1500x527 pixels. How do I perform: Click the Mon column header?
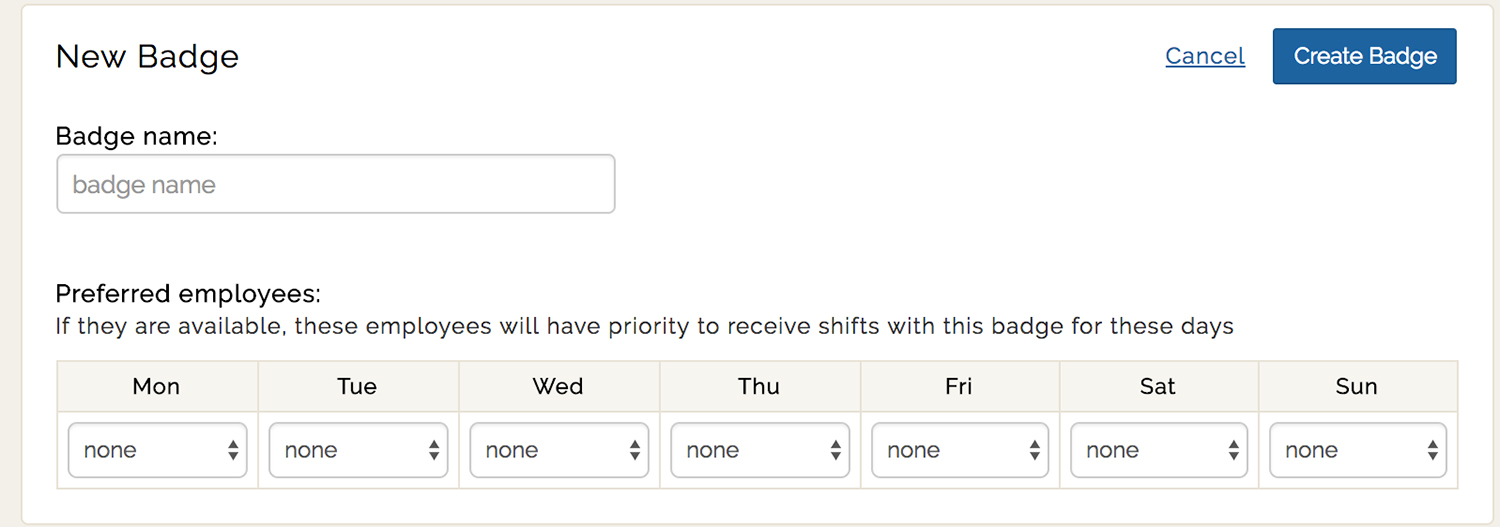[156, 387]
